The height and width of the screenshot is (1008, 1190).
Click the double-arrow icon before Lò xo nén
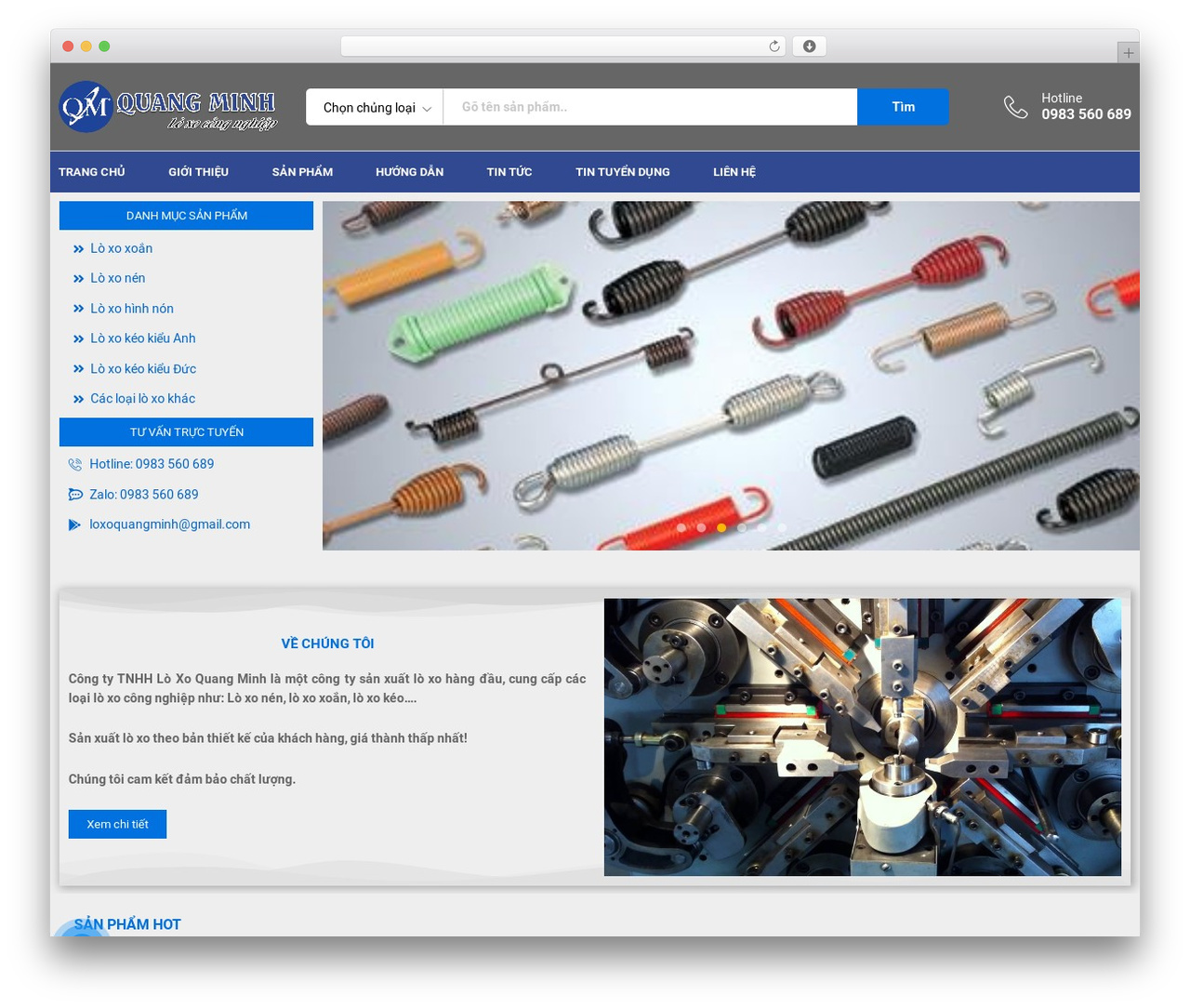coord(78,279)
